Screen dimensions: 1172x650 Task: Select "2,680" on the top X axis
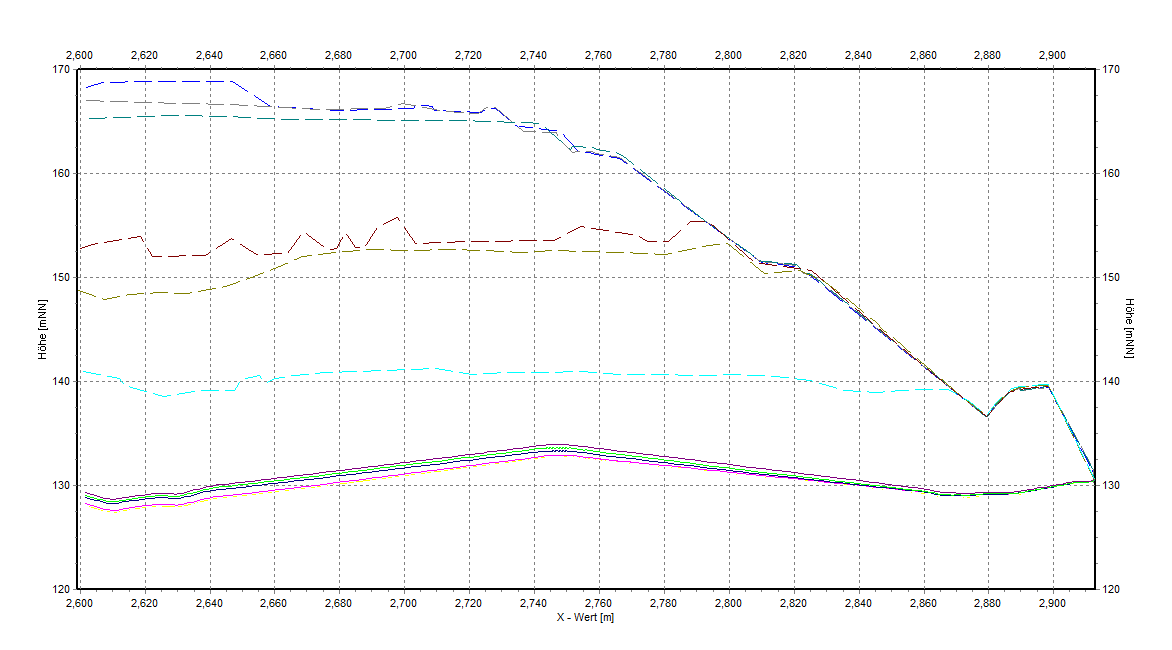(339, 55)
